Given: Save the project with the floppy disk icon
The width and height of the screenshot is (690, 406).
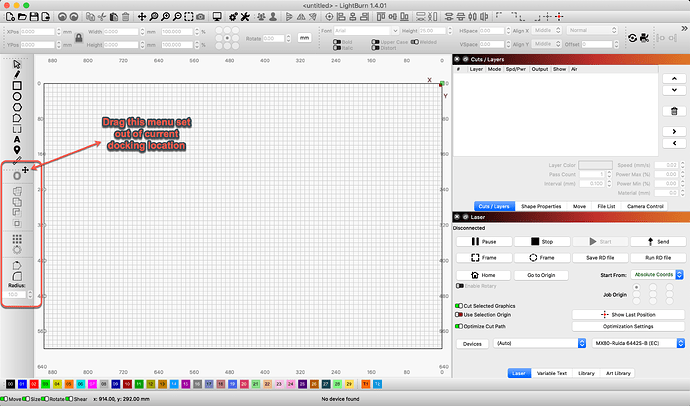Looking at the screenshot, I should click(33, 17).
